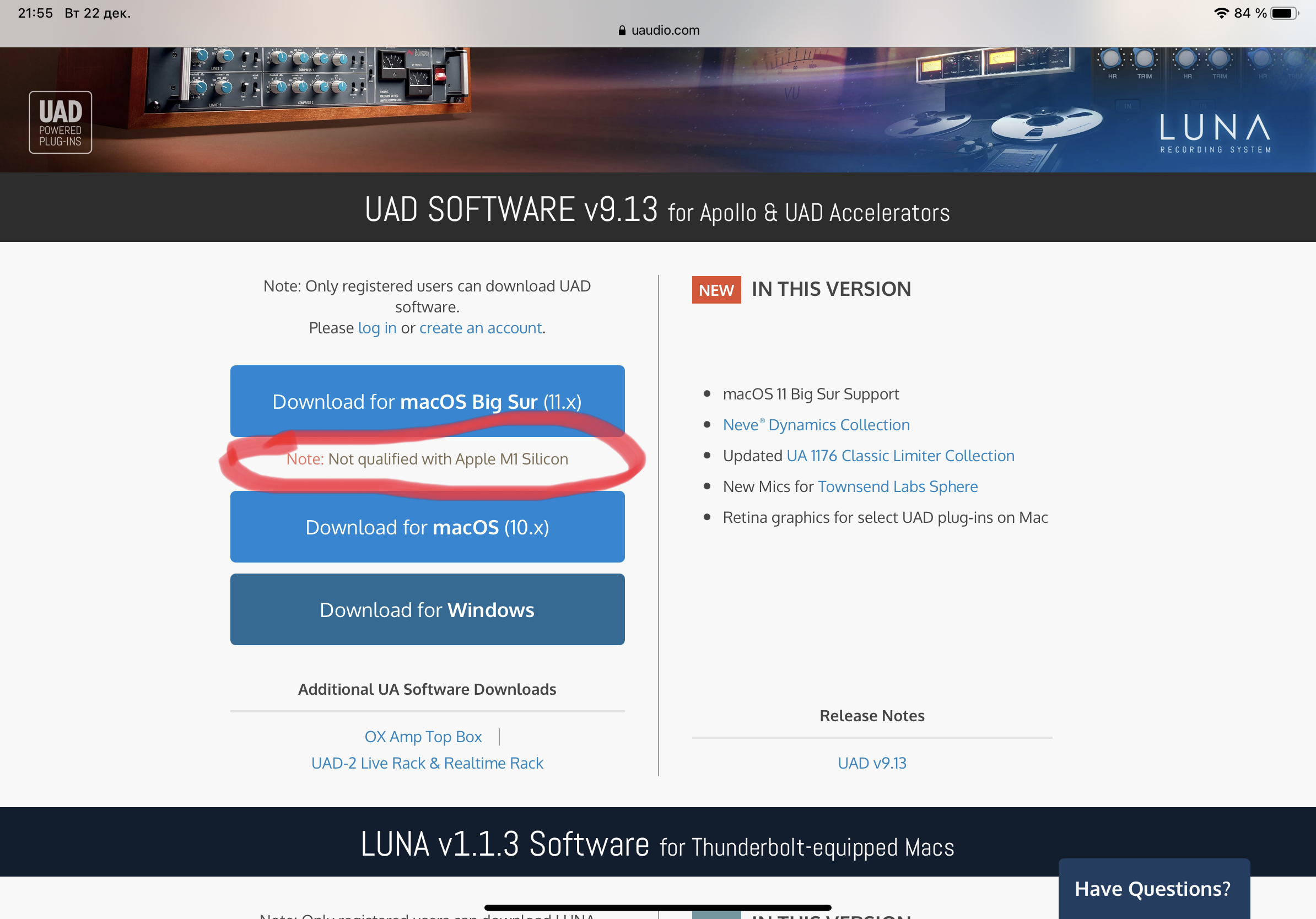This screenshot has height=919, width=1316.
Task: Click the red NEW badge
Action: point(716,290)
